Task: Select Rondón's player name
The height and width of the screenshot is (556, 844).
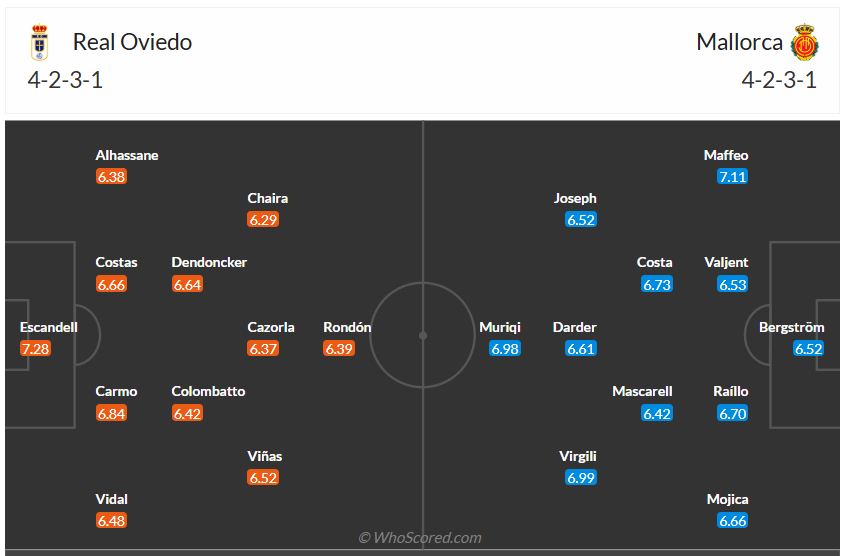Action: click(x=347, y=327)
